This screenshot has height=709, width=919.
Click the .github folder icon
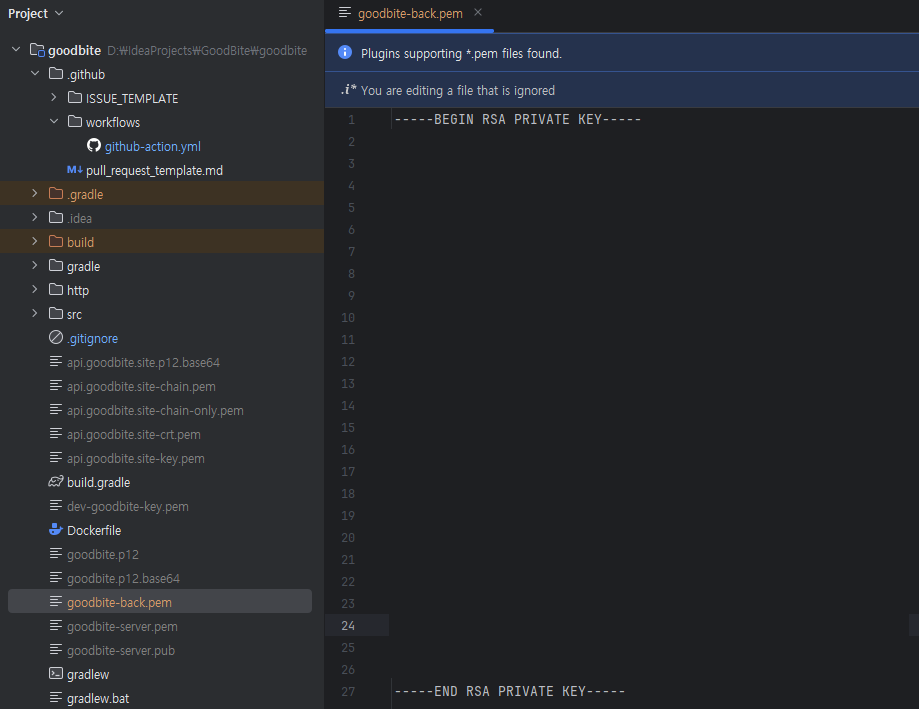(x=56, y=74)
